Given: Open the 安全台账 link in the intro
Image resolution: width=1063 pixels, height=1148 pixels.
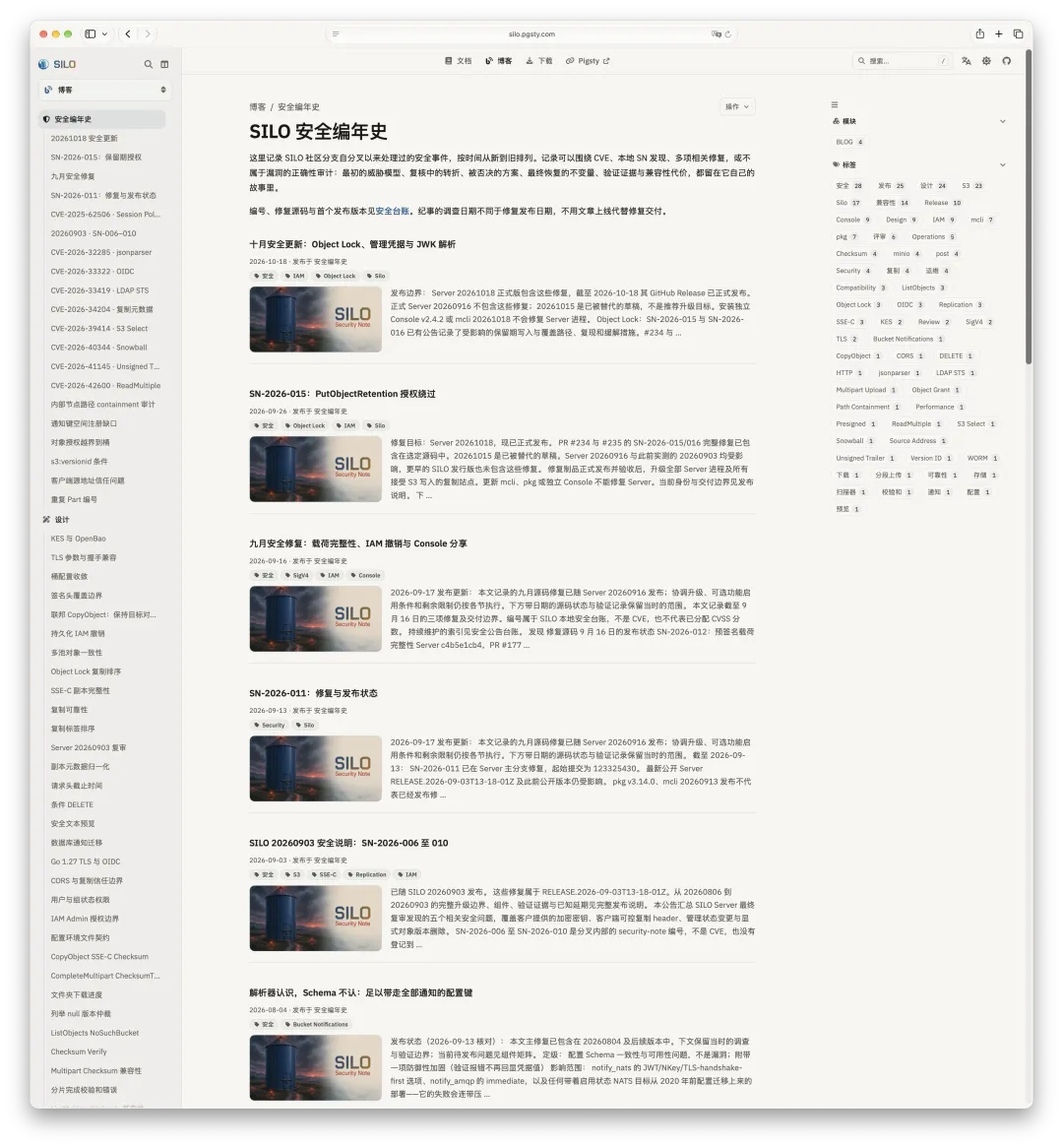Looking at the screenshot, I should coord(393,211).
